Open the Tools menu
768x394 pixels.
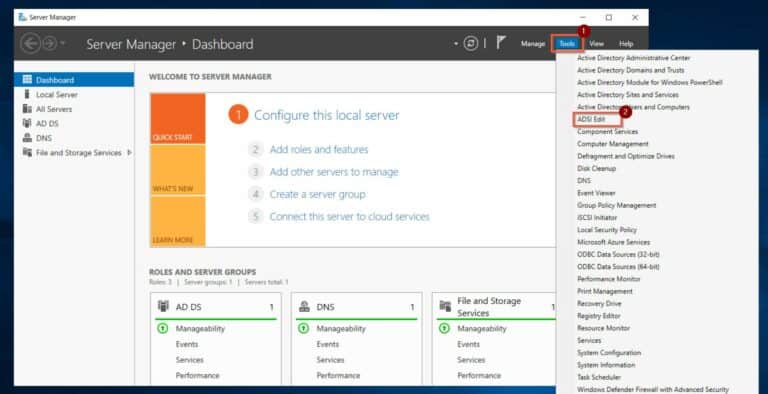pyautogui.click(x=567, y=44)
